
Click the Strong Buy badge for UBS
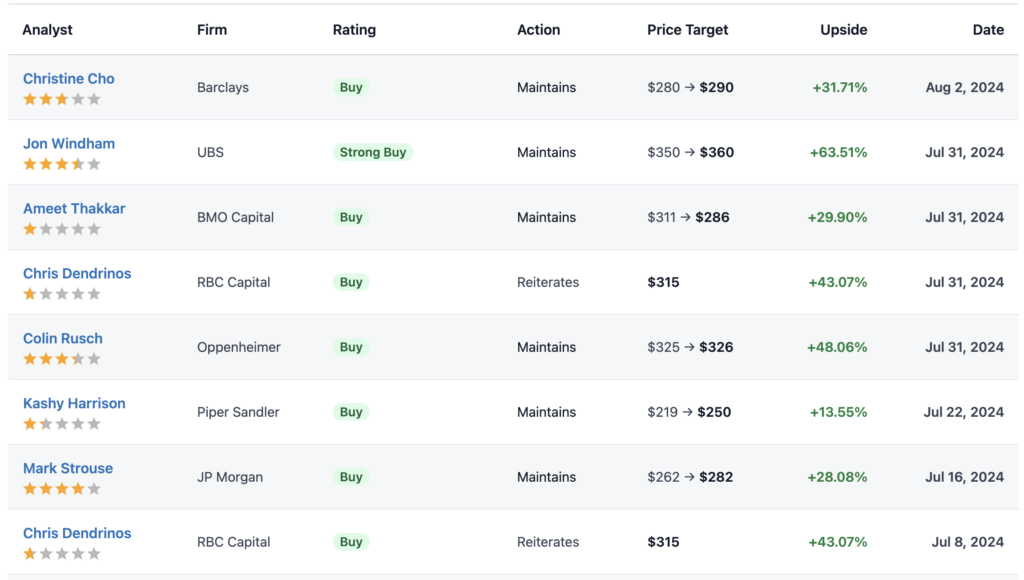373,152
